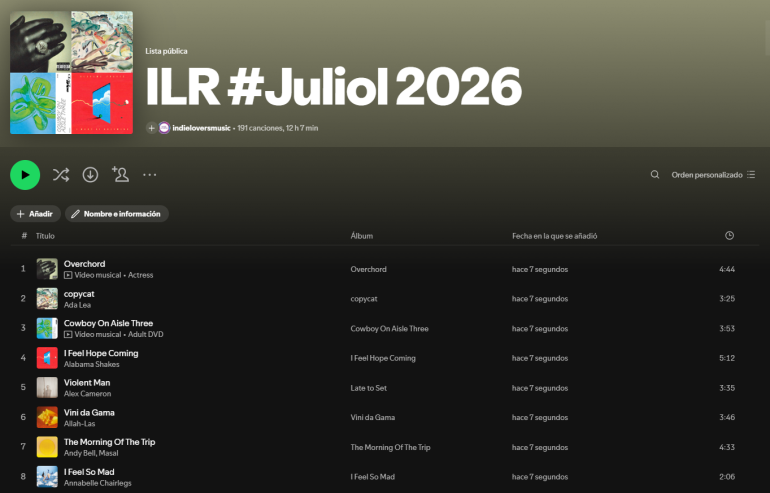Click the 191 canciones, 12 h 7 min text
Screen dimensions: 770x493
click(x=277, y=128)
